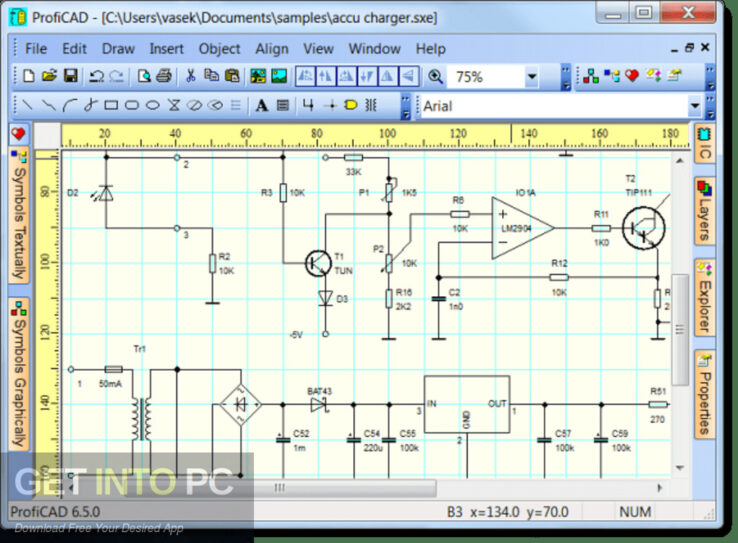The height and width of the screenshot is (543, 738).
Task: Open the Layers side panel tab
Action: click(x=704, y=211)
